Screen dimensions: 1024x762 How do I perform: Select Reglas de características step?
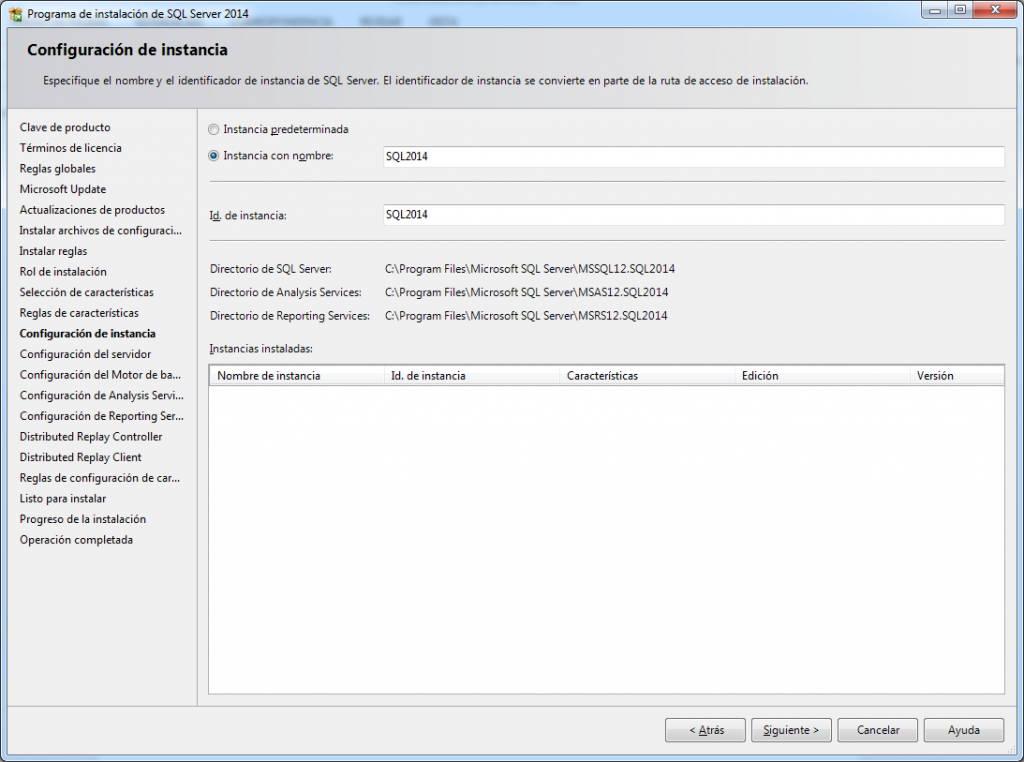[79, 313]
